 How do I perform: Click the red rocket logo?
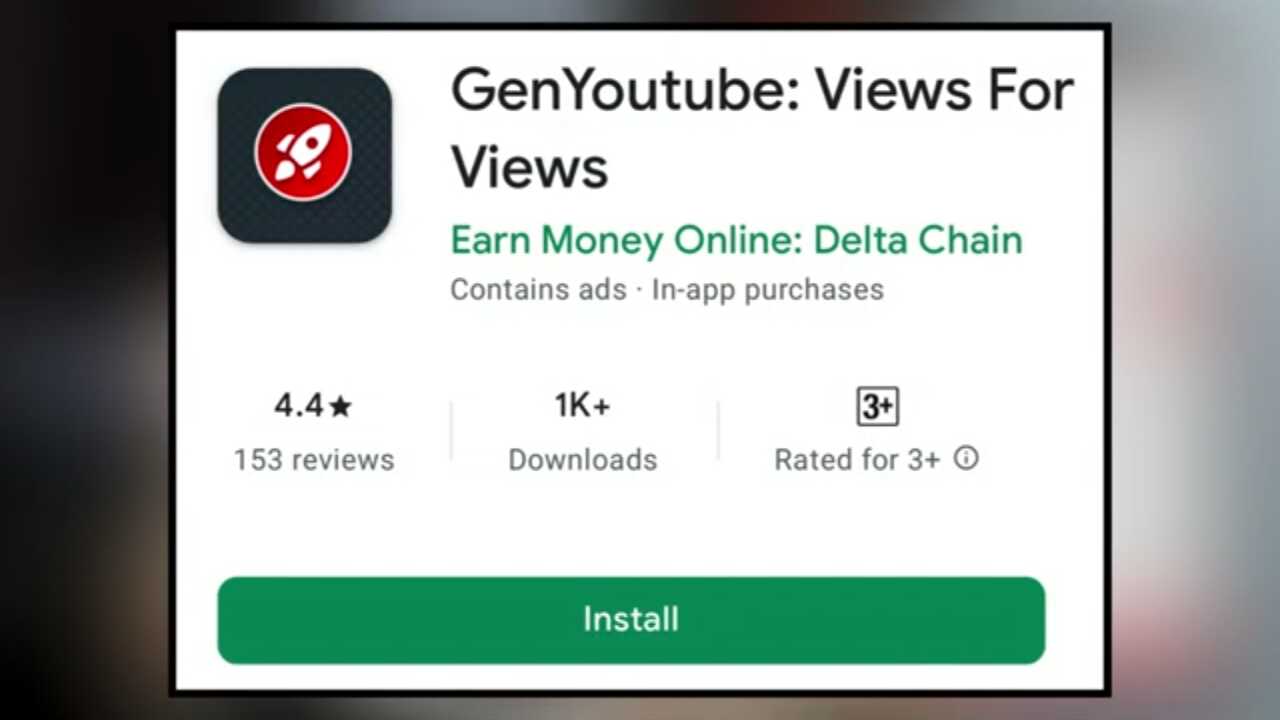coord(303,153)
